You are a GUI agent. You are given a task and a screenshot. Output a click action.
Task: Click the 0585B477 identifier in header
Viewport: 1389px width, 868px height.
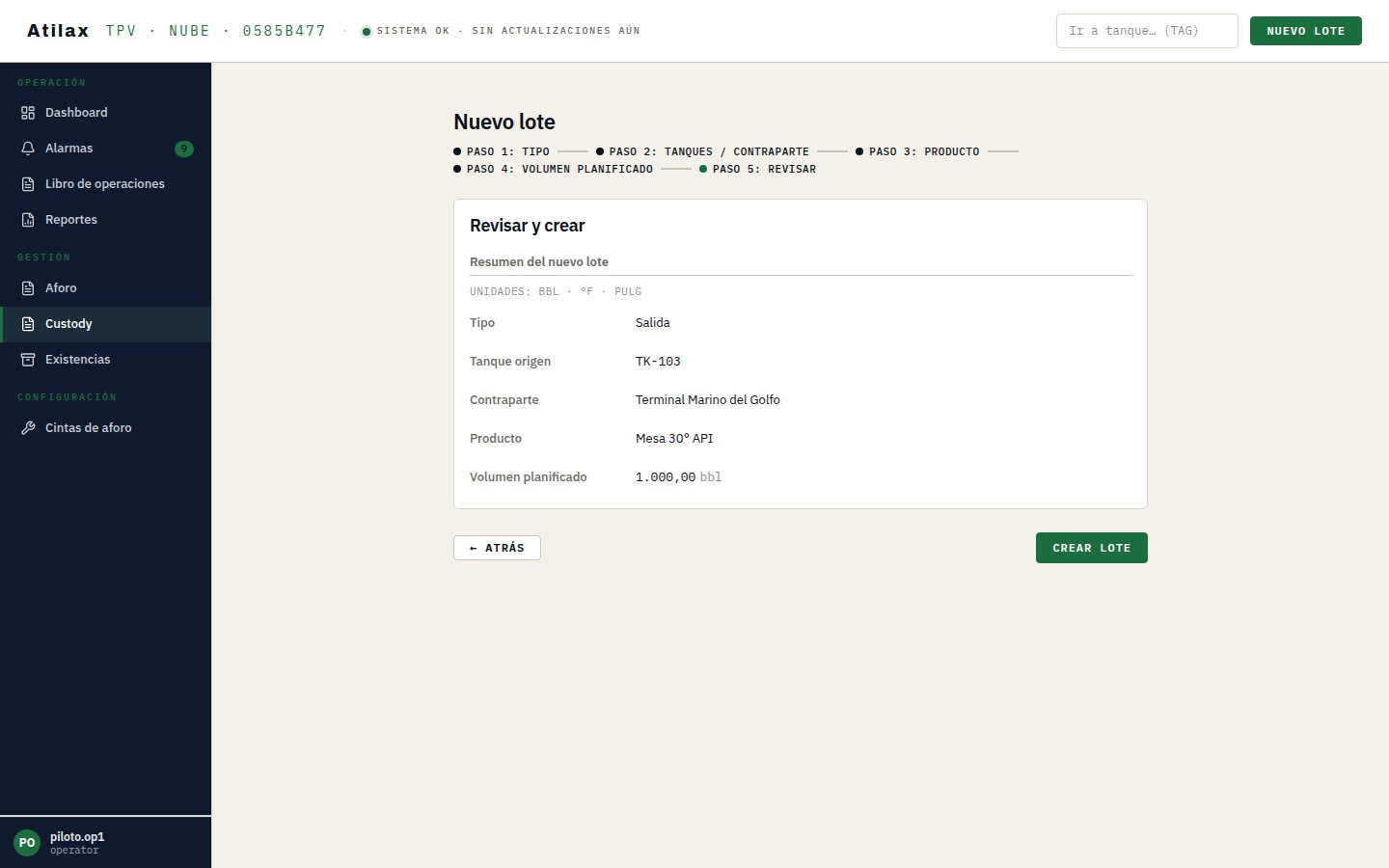click(x=285, y=31)
